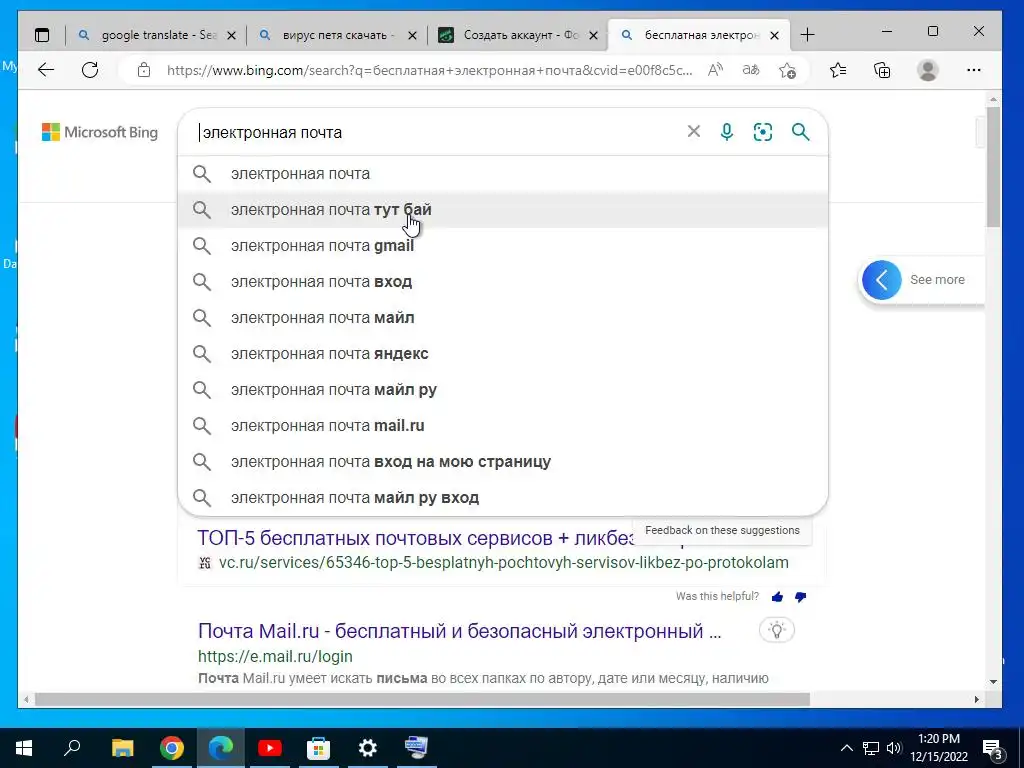Click inside the Bing search field
This screenshot has width=1024, height=768.
(438, 133)
